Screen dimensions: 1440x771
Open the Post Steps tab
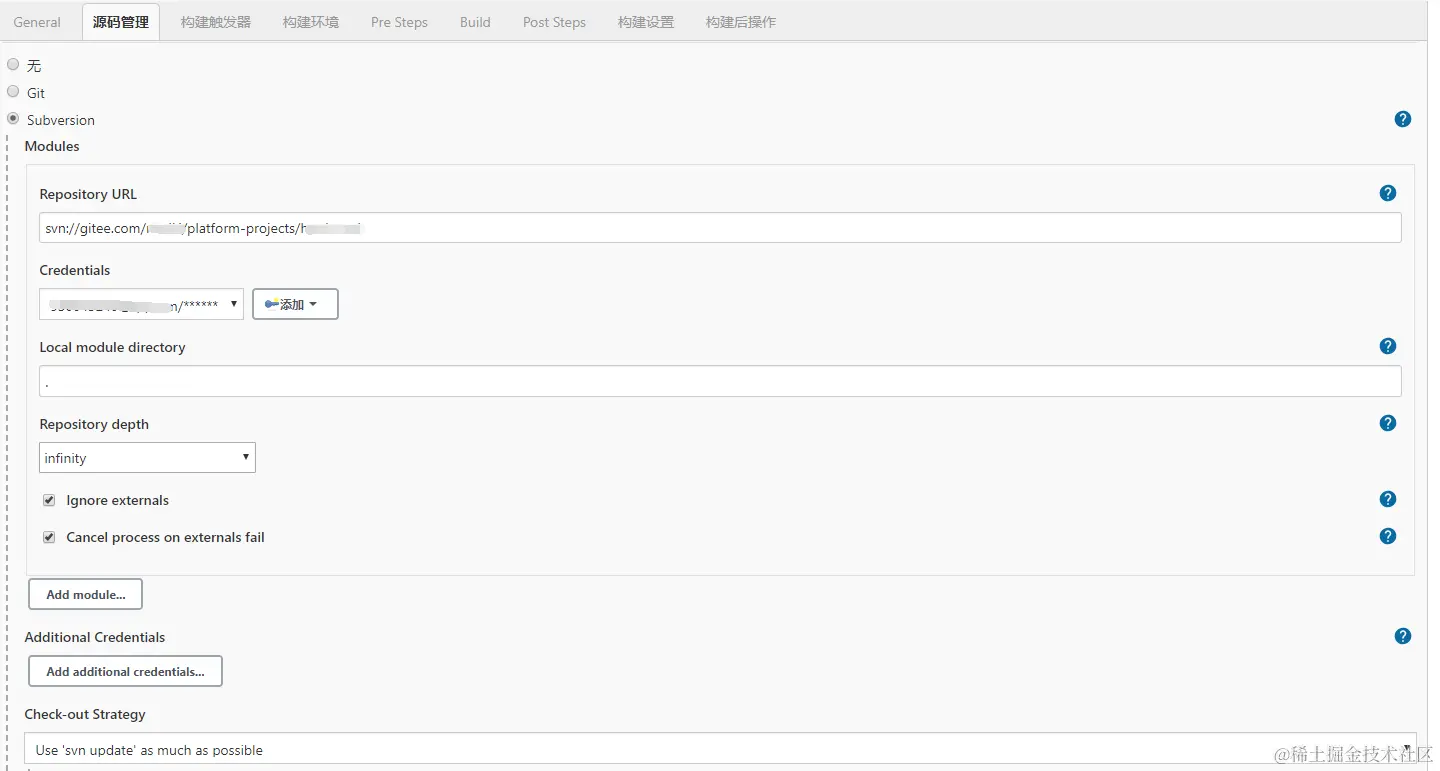click(x=554, y=21)
